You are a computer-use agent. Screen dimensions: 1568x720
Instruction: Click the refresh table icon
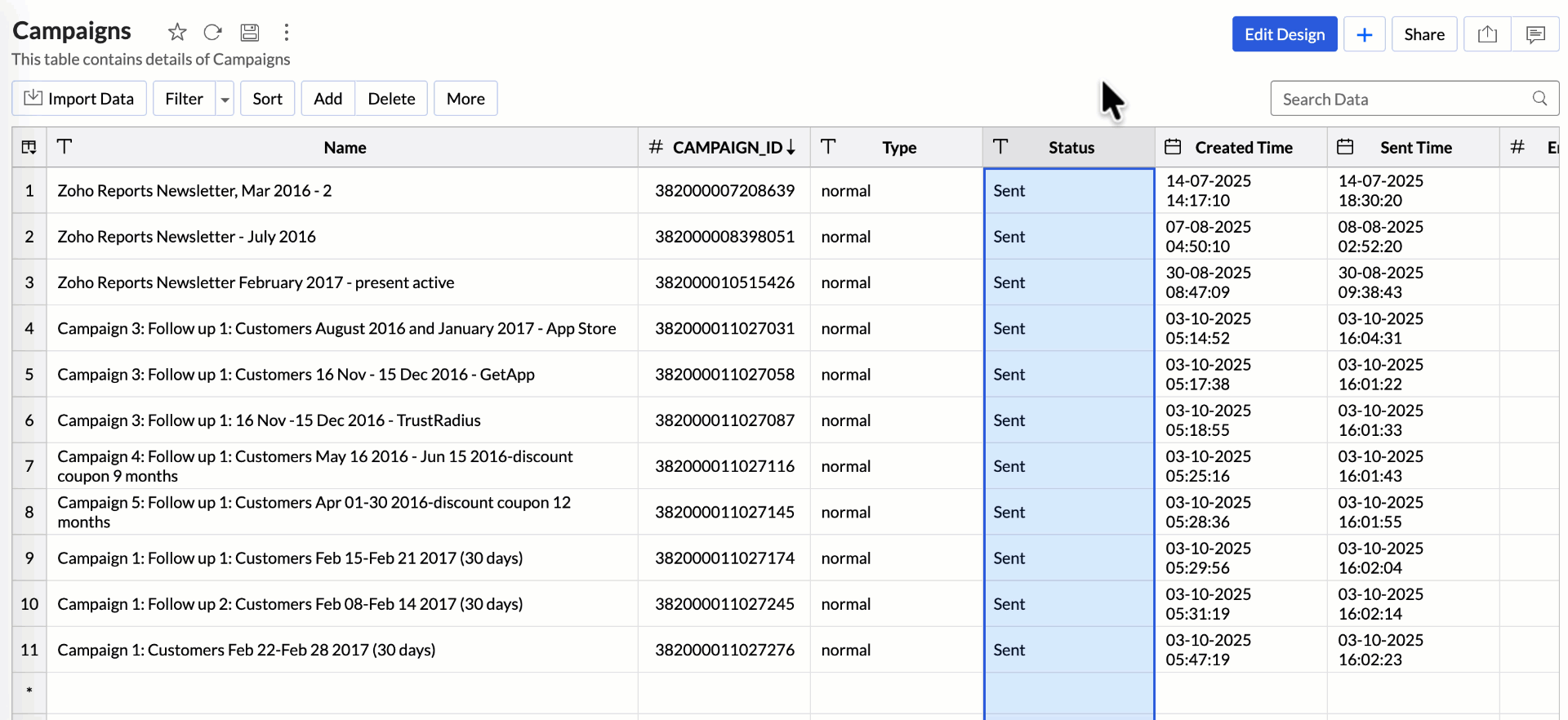(x=213, y=33)
